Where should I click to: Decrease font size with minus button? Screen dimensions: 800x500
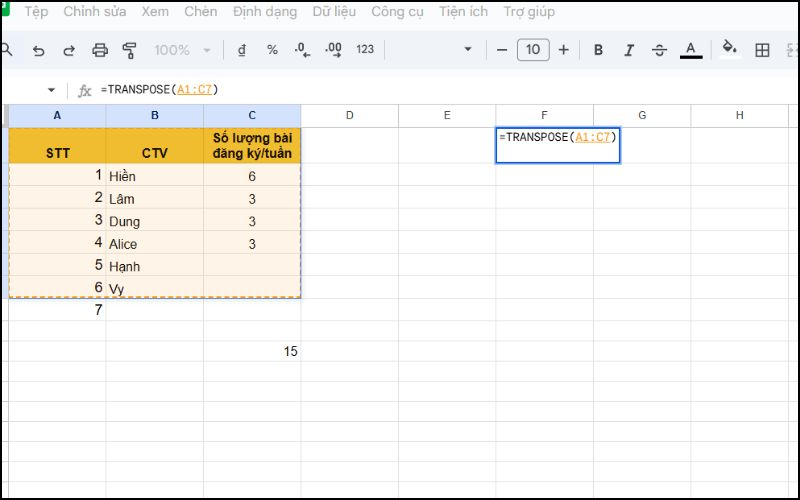pyautogui.click(x=502, y=50)
